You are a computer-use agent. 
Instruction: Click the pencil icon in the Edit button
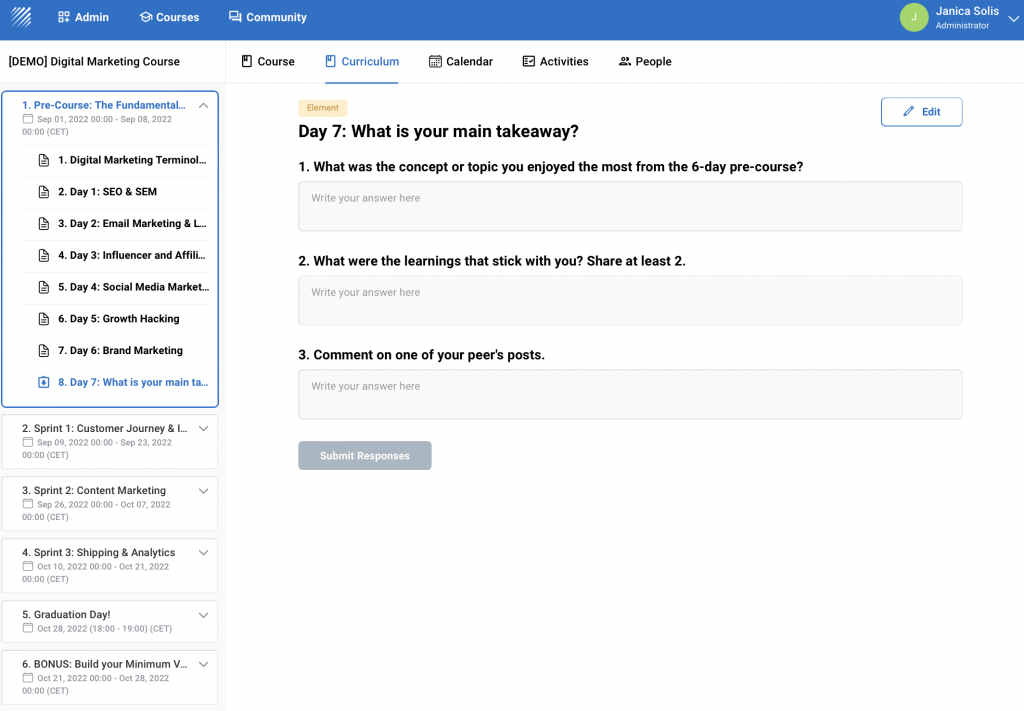coord(908,112)
